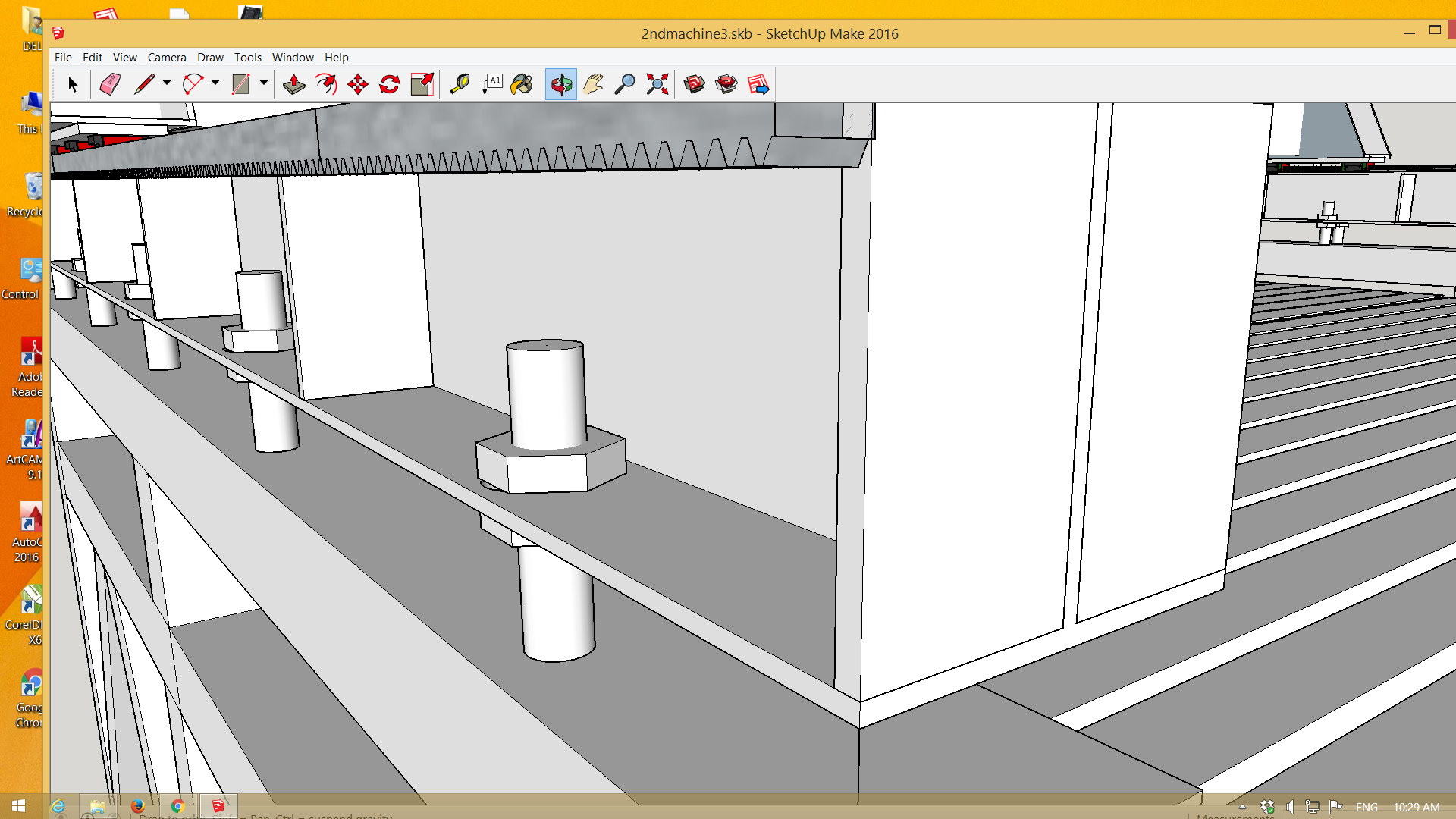Toggle the Orbit tool off
The height and width of the screenshot is (819, 1456).
click(561, 84)
